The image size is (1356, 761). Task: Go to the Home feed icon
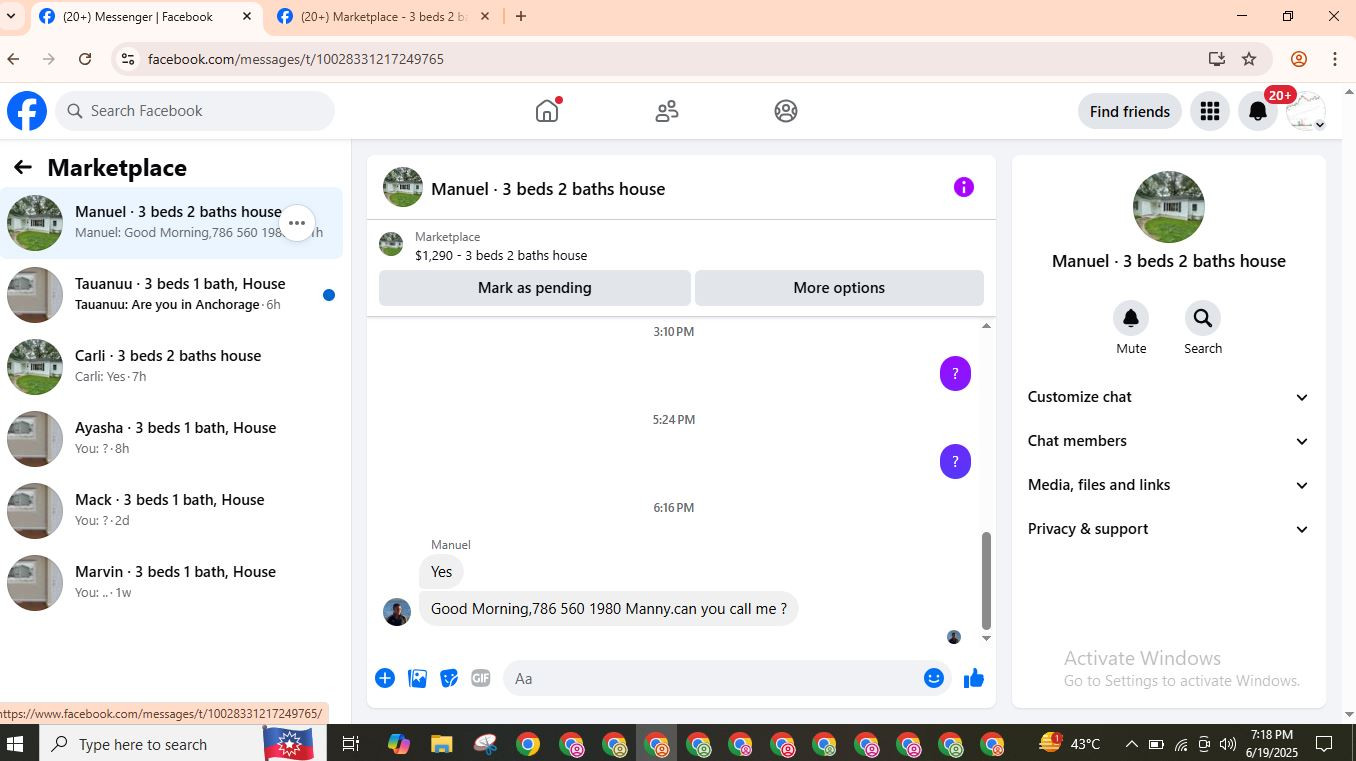(547, 111)
